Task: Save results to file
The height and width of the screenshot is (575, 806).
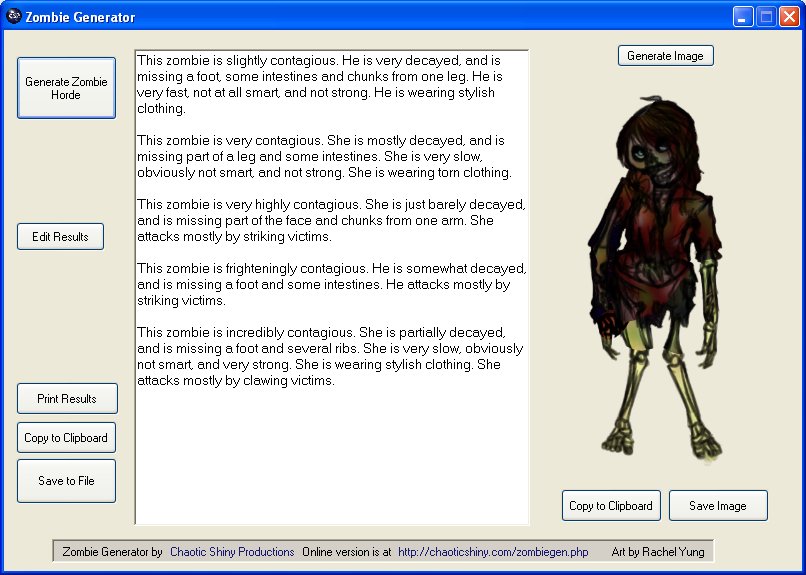Action: tap(66, 481)
